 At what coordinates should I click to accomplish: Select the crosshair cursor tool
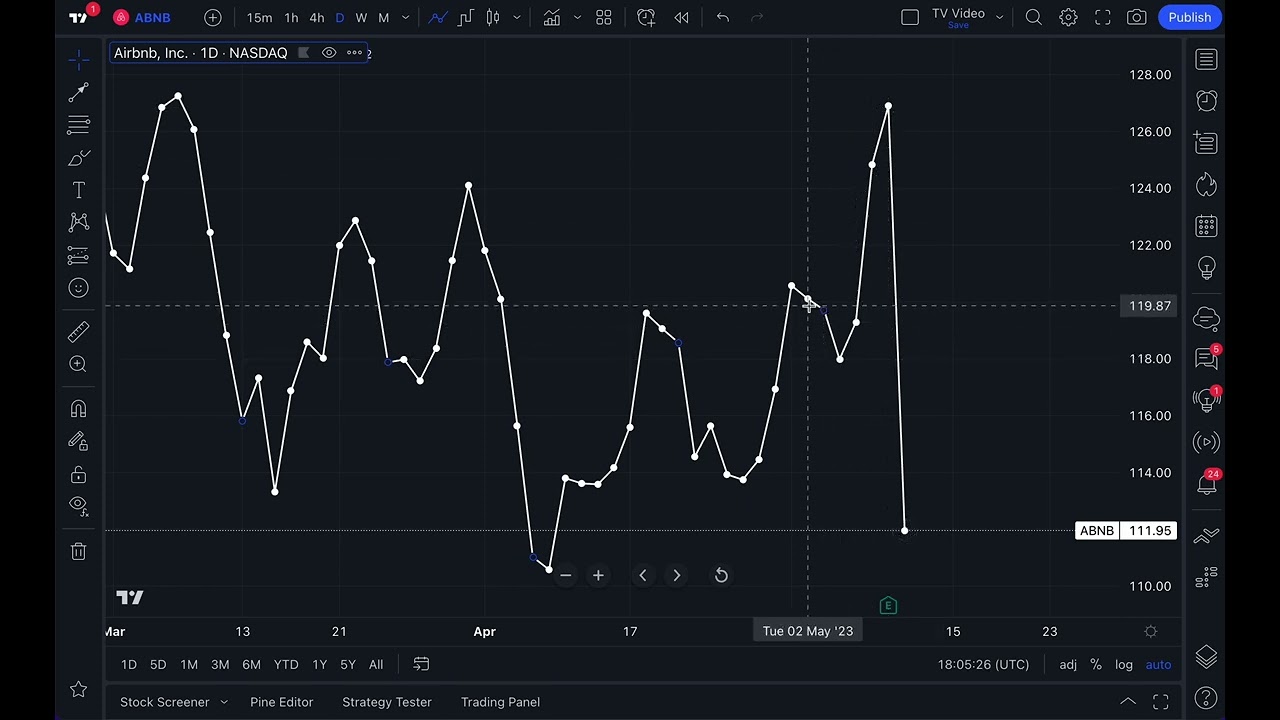point(79,60)
